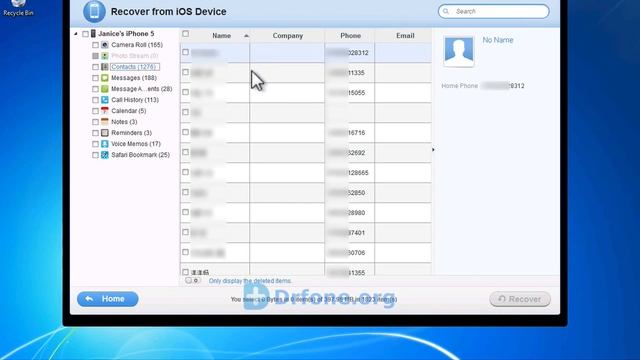Sort by the Phone column header
640x360 pixels.
[x=351, y=36]
